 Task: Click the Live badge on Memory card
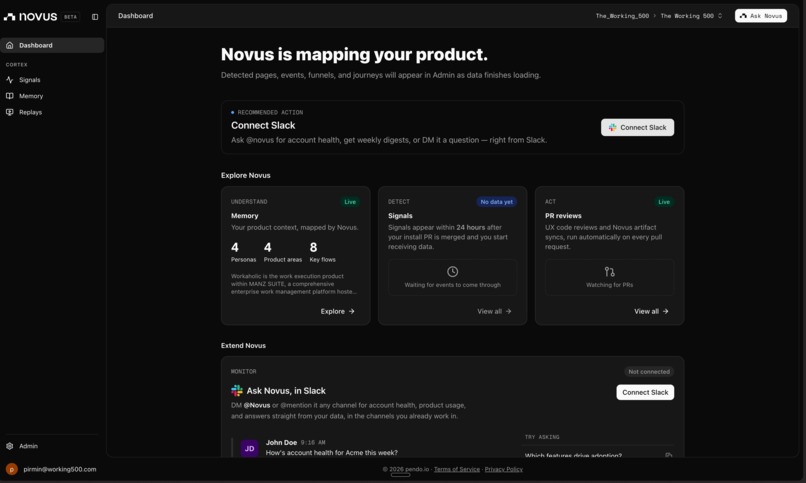[350, 202]
